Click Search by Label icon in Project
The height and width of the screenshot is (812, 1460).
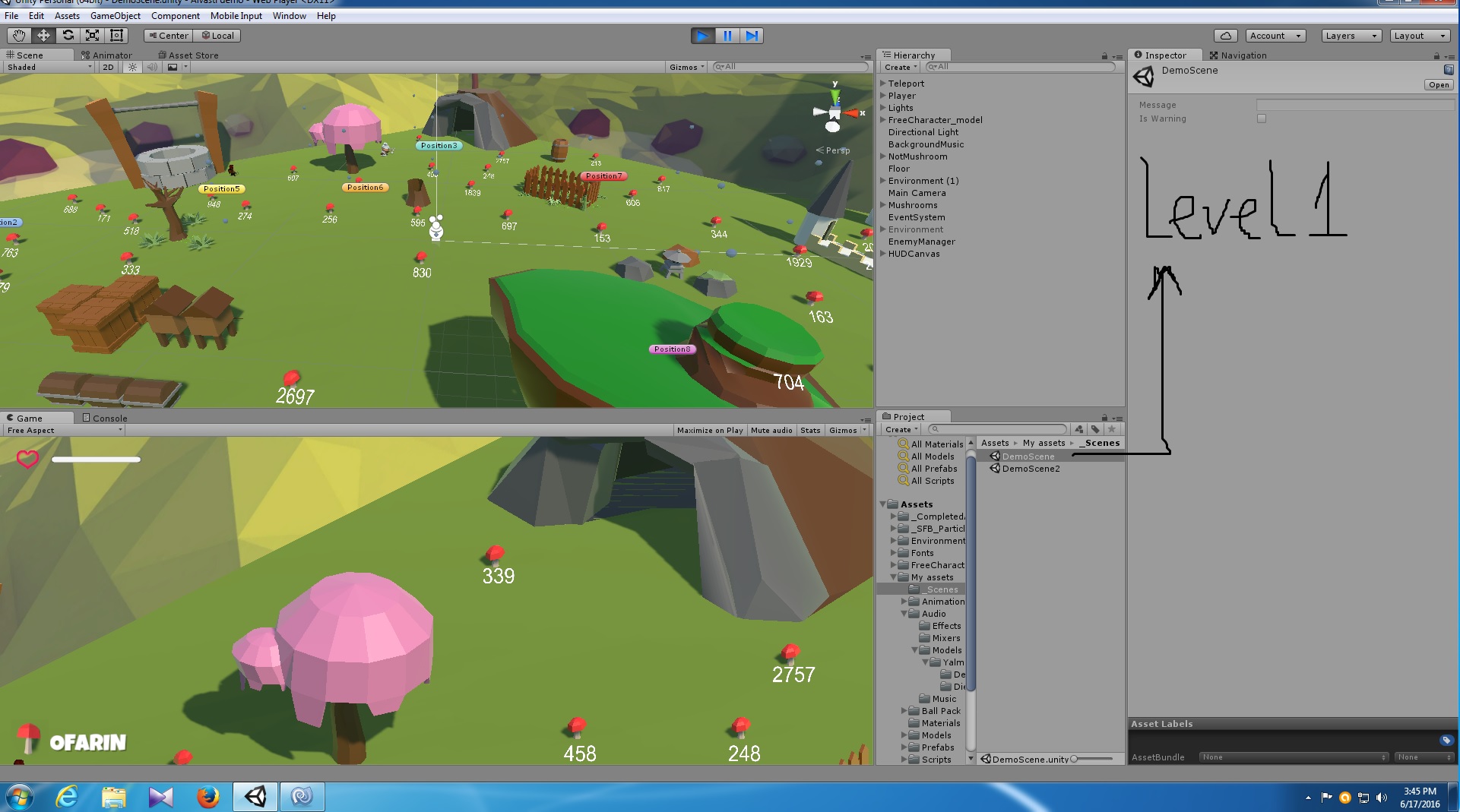point(1095,429)
